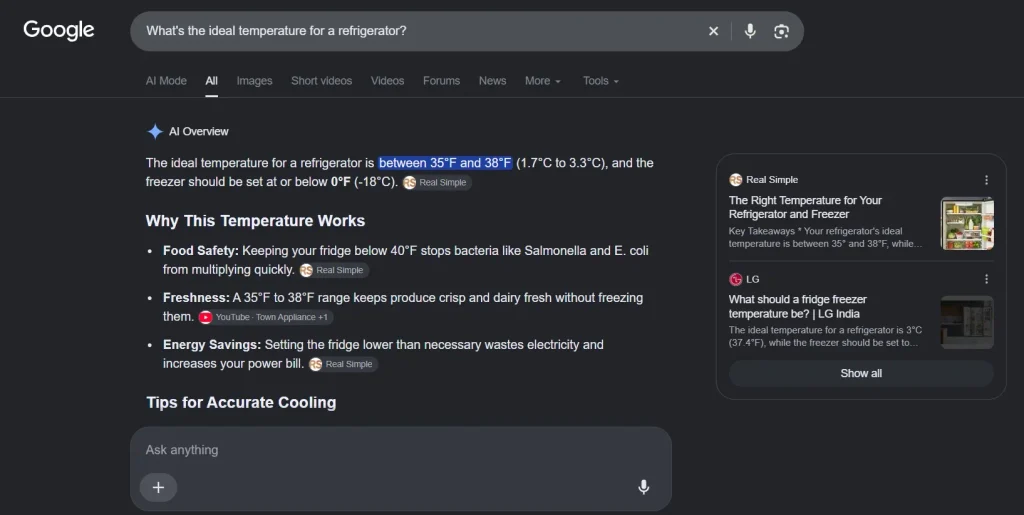This screenshot has height=515, width=1024.
Task: Click the 'Freshness:' bold label
Action: 197,298
